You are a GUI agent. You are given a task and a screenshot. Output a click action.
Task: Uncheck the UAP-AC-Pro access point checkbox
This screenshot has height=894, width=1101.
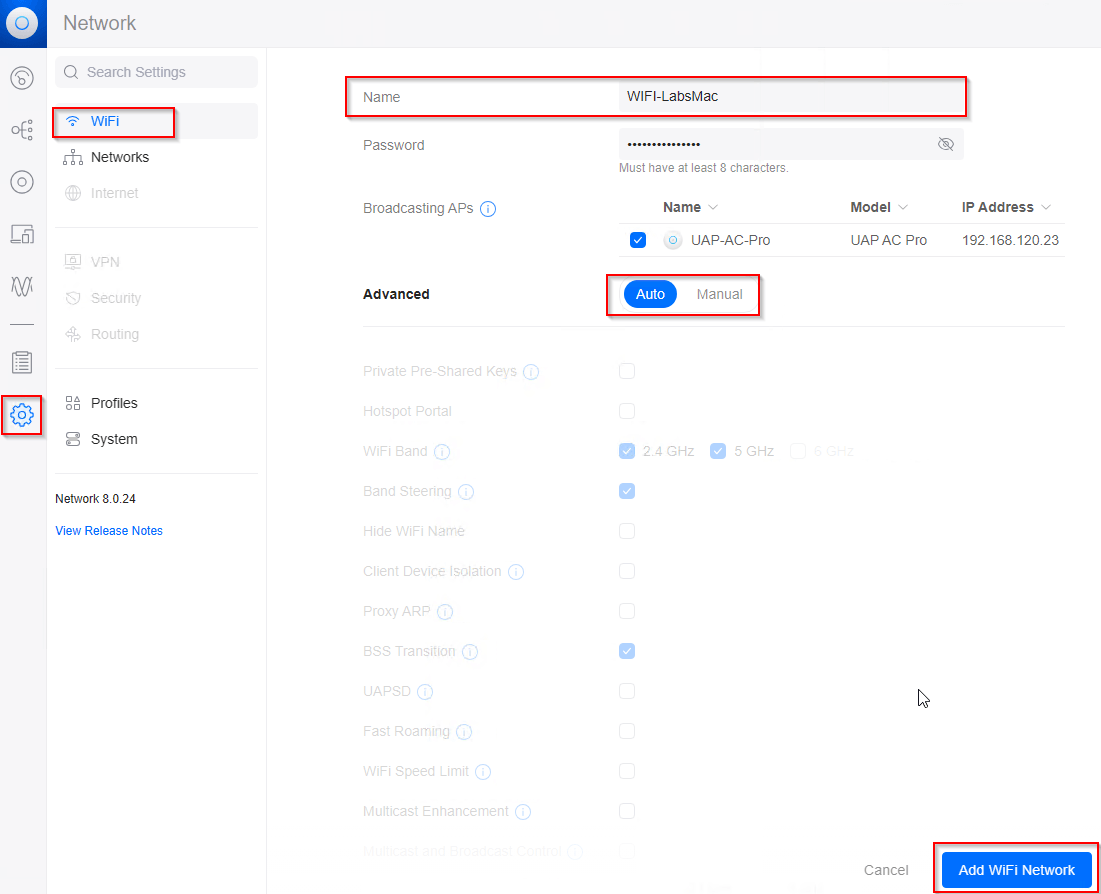pyautogui.click(x=638, y=240)
